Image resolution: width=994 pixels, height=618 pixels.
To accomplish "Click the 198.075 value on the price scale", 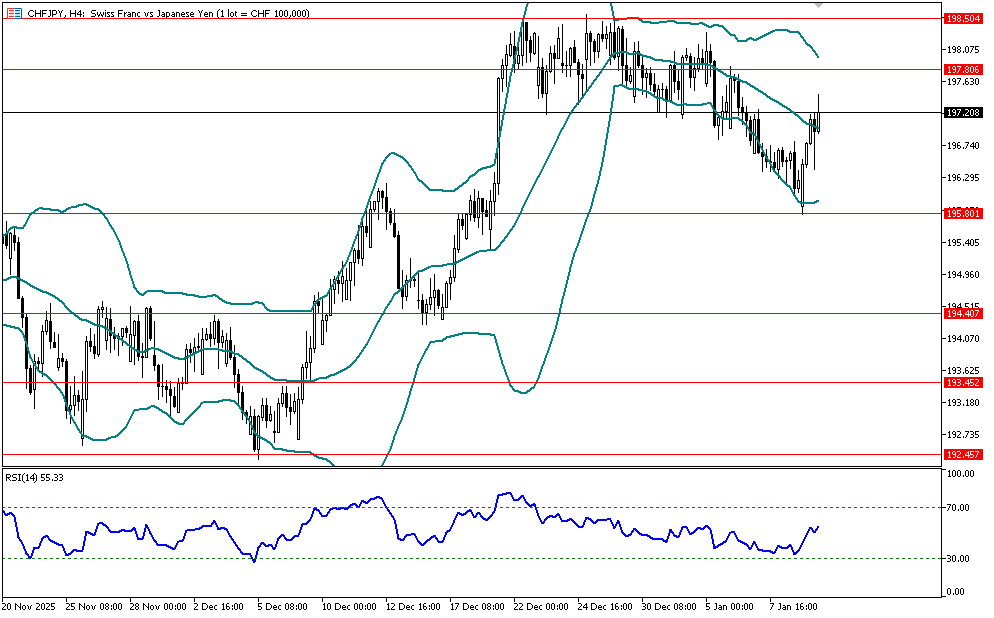I will tap(962, 49).
